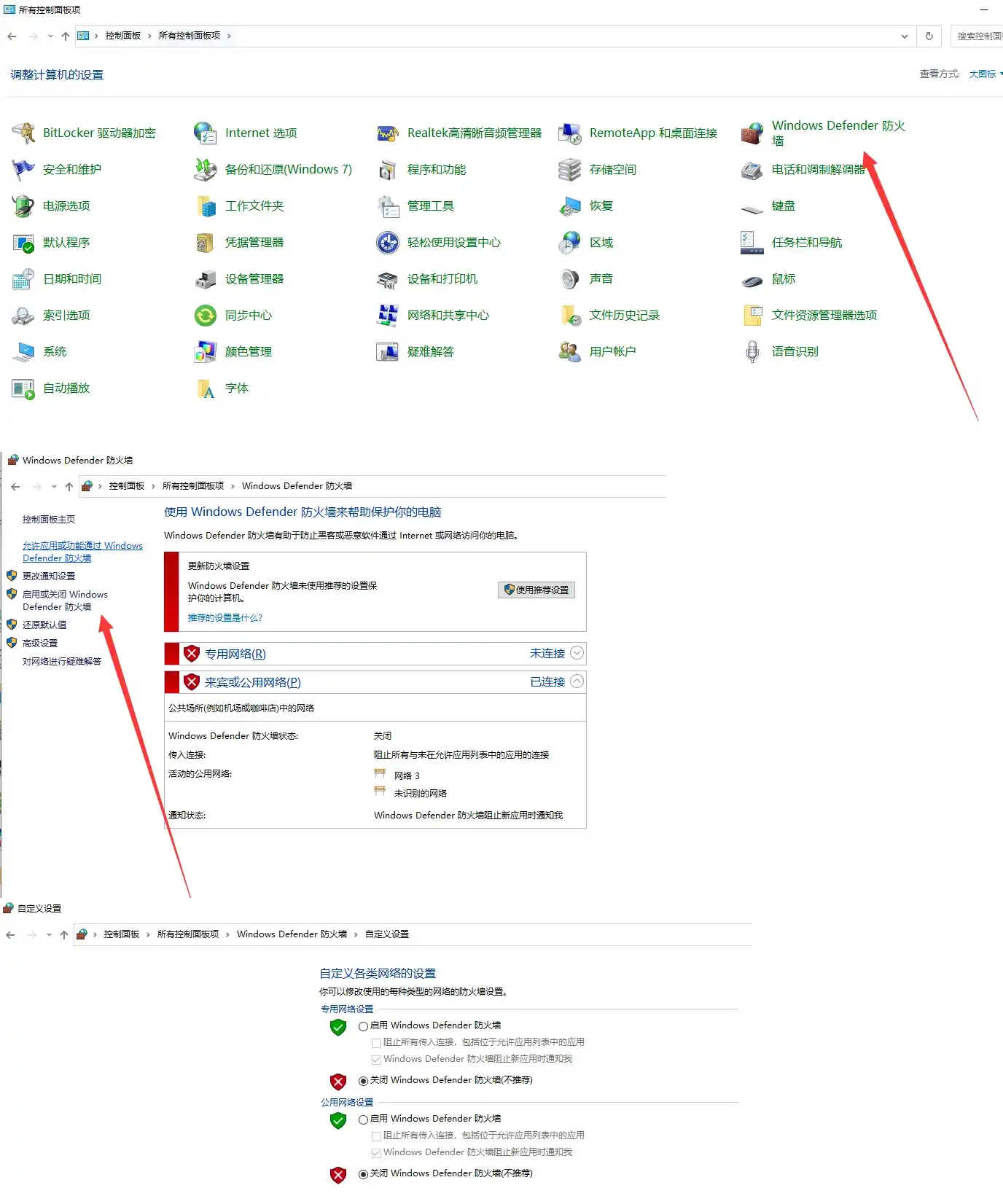Open 默认程序 icon
This screenshot has height=1204, width=1003.
(23, 243)
